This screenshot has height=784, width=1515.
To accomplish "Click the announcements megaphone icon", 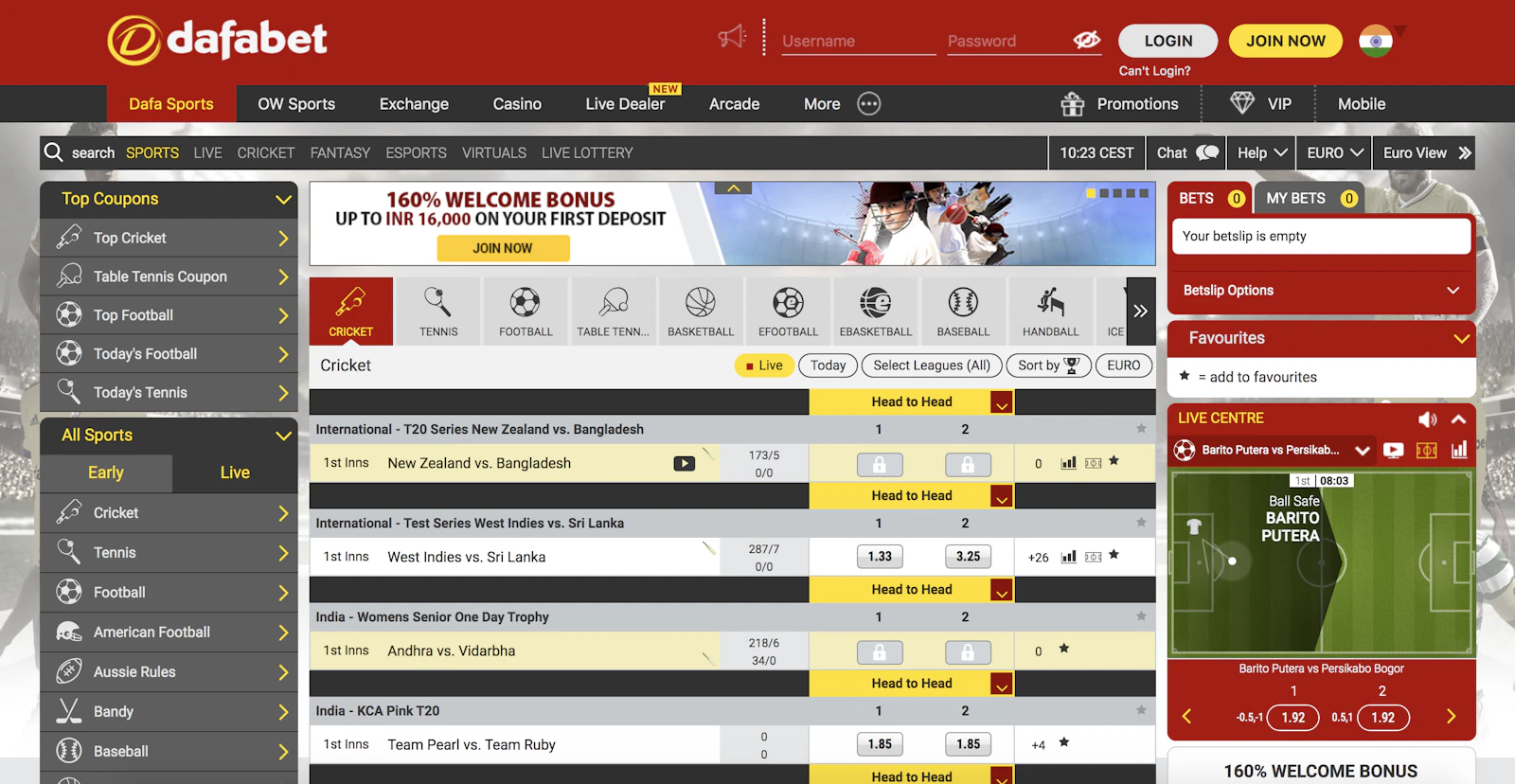I will pyautogui.click(x=732, y=38).
